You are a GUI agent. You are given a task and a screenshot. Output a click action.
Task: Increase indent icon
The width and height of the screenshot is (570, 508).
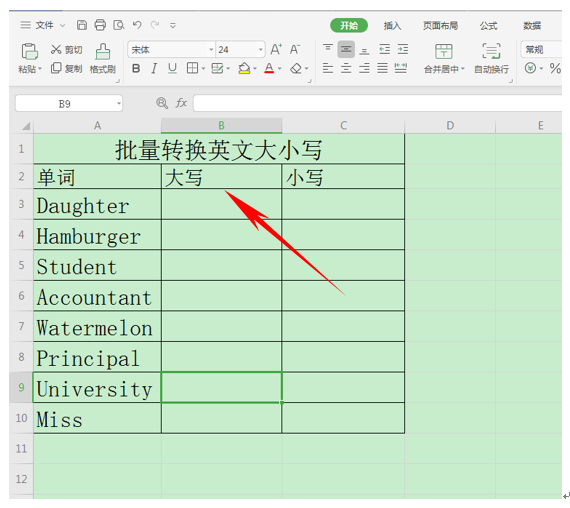[403, 49]
